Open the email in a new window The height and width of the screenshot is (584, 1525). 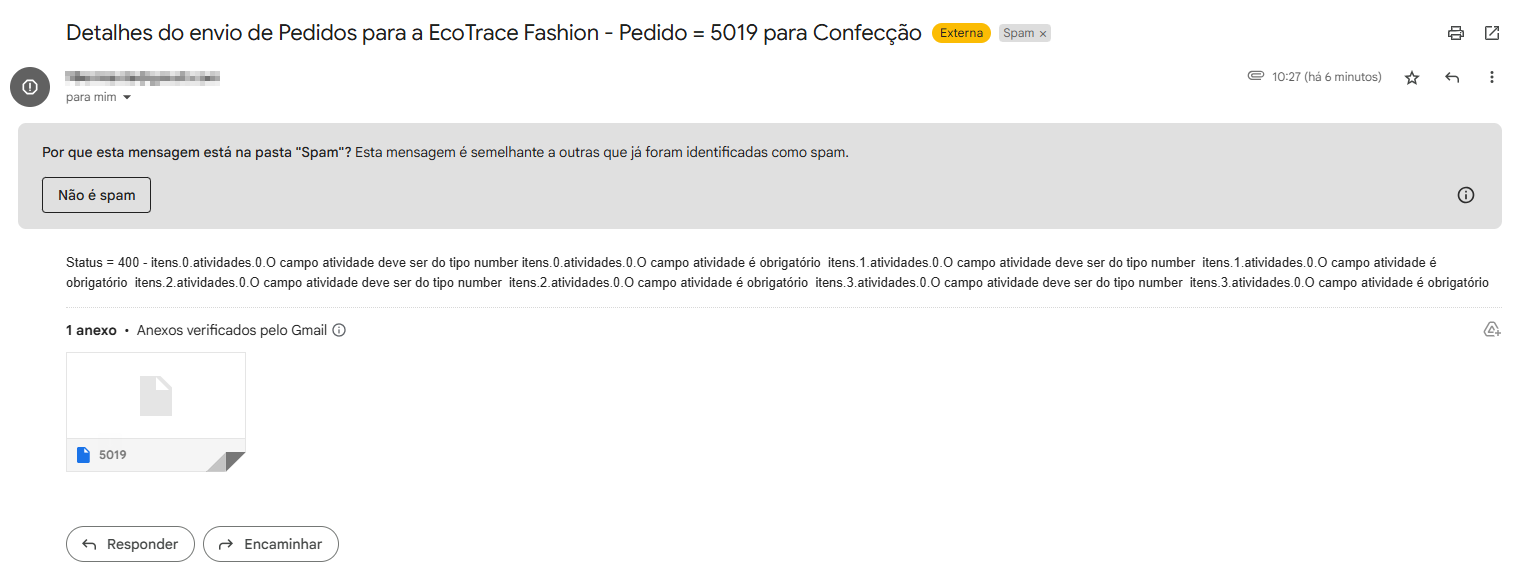click(1492, 33)
